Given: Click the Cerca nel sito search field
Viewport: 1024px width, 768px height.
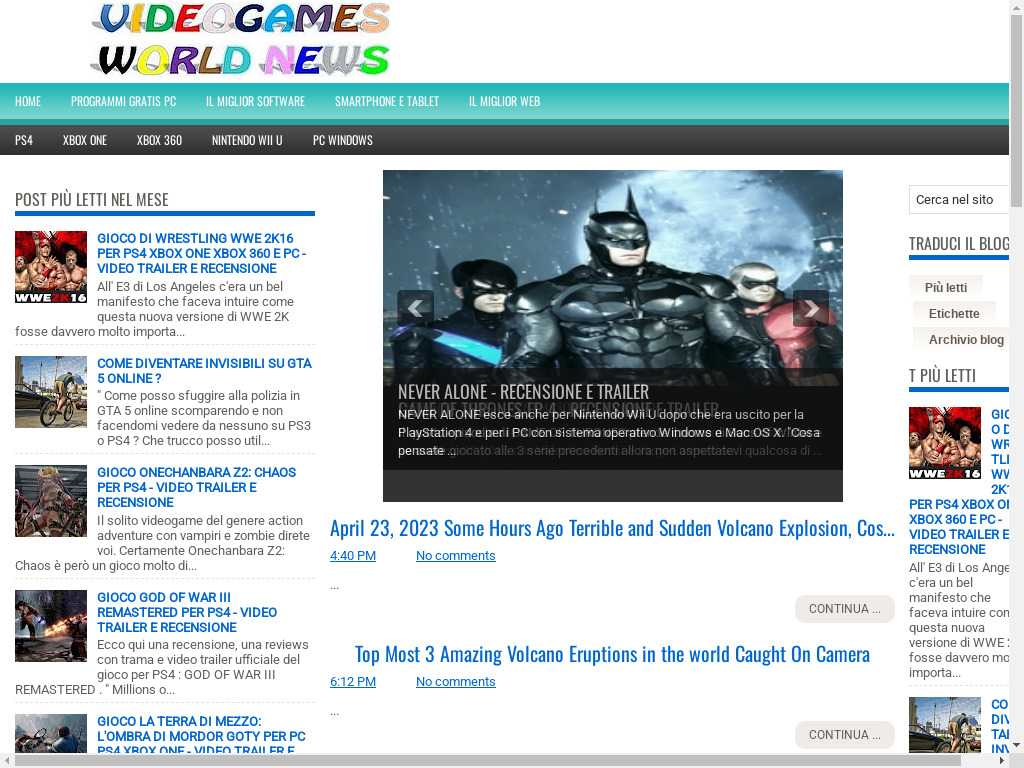Looking at the screenshot, I should point(958,200).
